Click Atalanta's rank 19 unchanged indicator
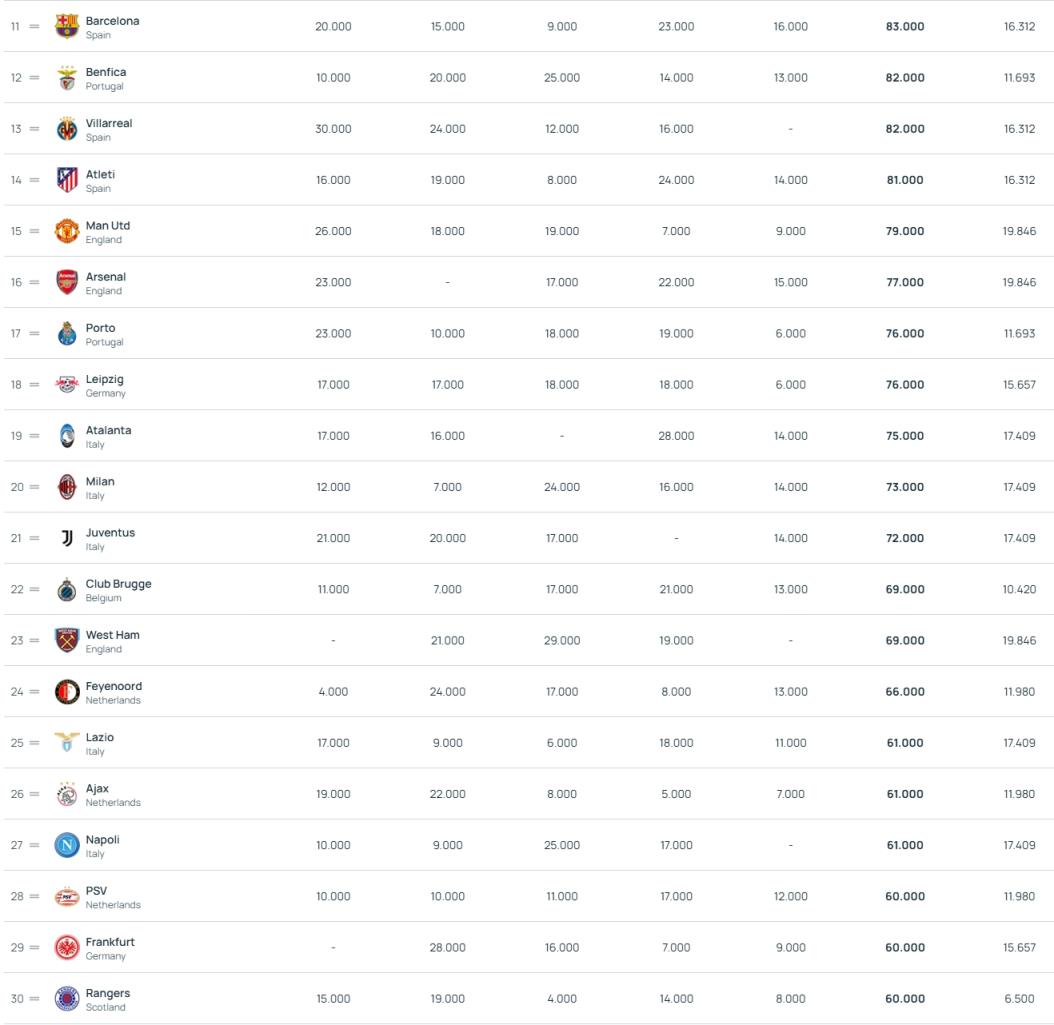The height and width of the screenshot is (1025, 1054). (34, 436)
